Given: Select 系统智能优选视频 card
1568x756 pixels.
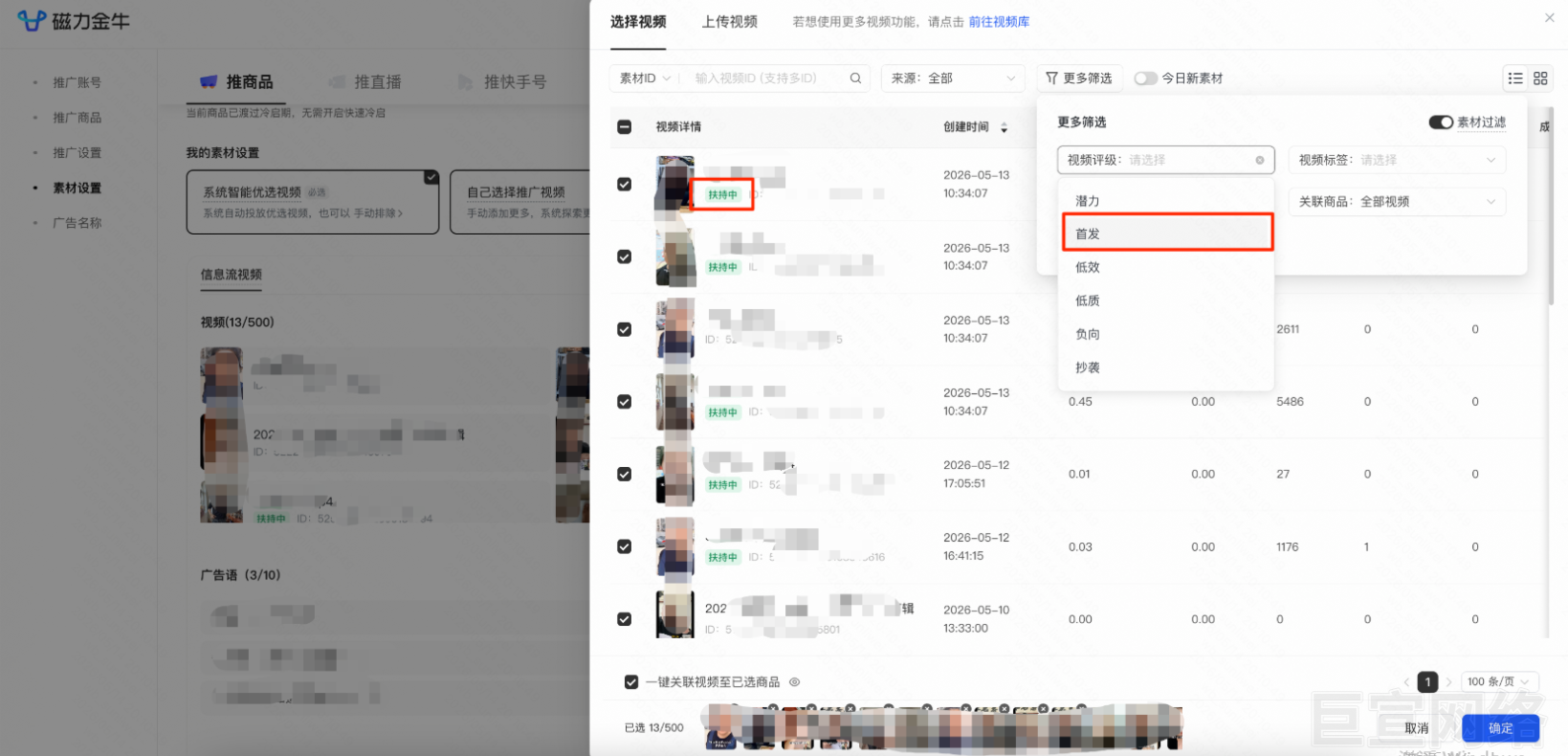Looking at the screenshot, I should coord(313,202).
